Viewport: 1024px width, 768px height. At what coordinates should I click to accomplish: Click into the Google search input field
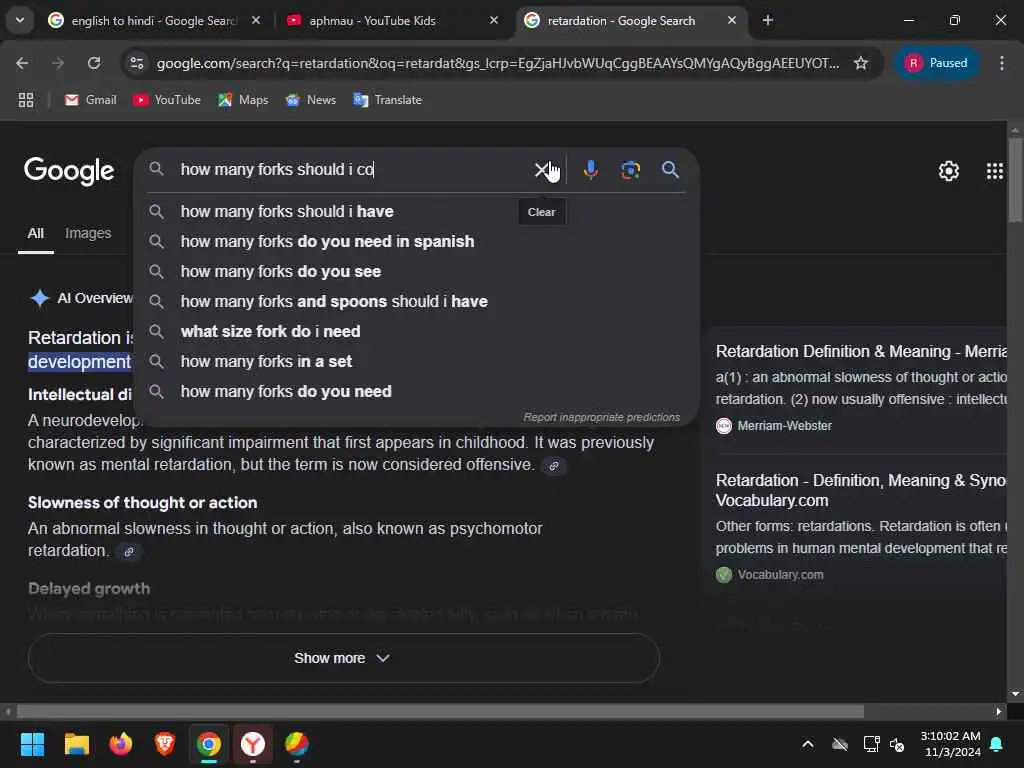pyautogui.click(x=353, y=170)
